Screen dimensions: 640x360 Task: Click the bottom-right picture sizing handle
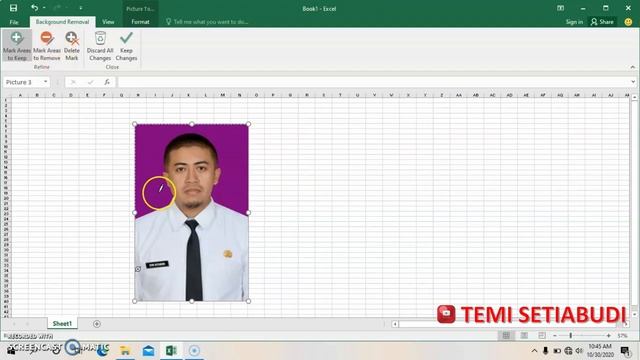[x=248, y=301]
